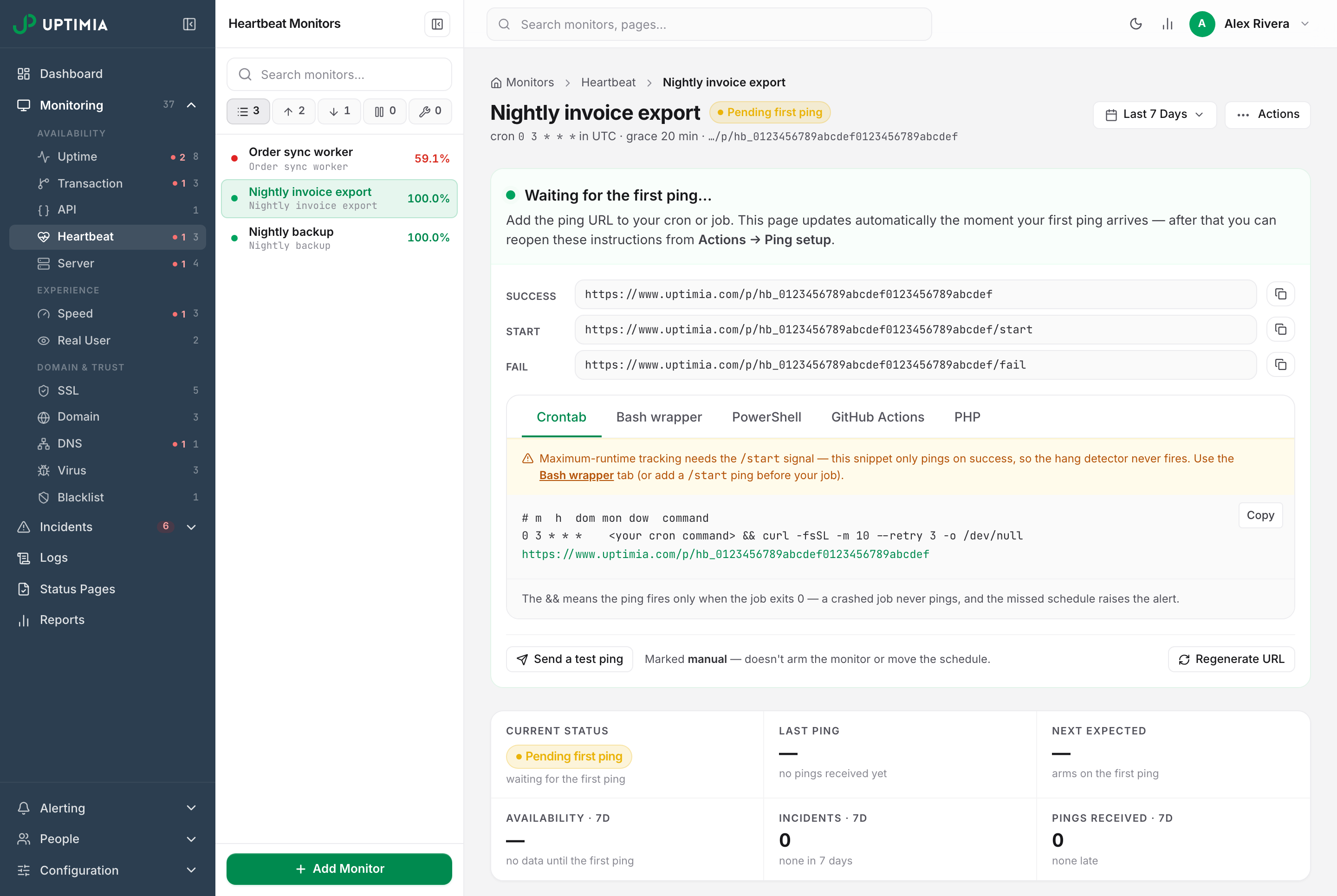Go to Monitors breadcrumb

pos(522,82)
